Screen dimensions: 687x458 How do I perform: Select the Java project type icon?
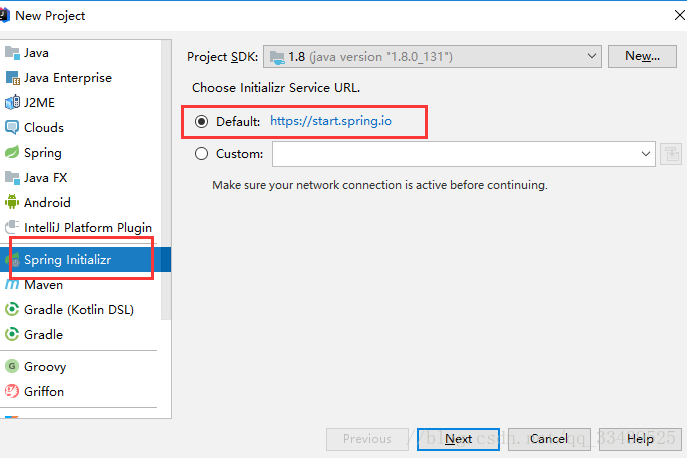click(12, 53)
